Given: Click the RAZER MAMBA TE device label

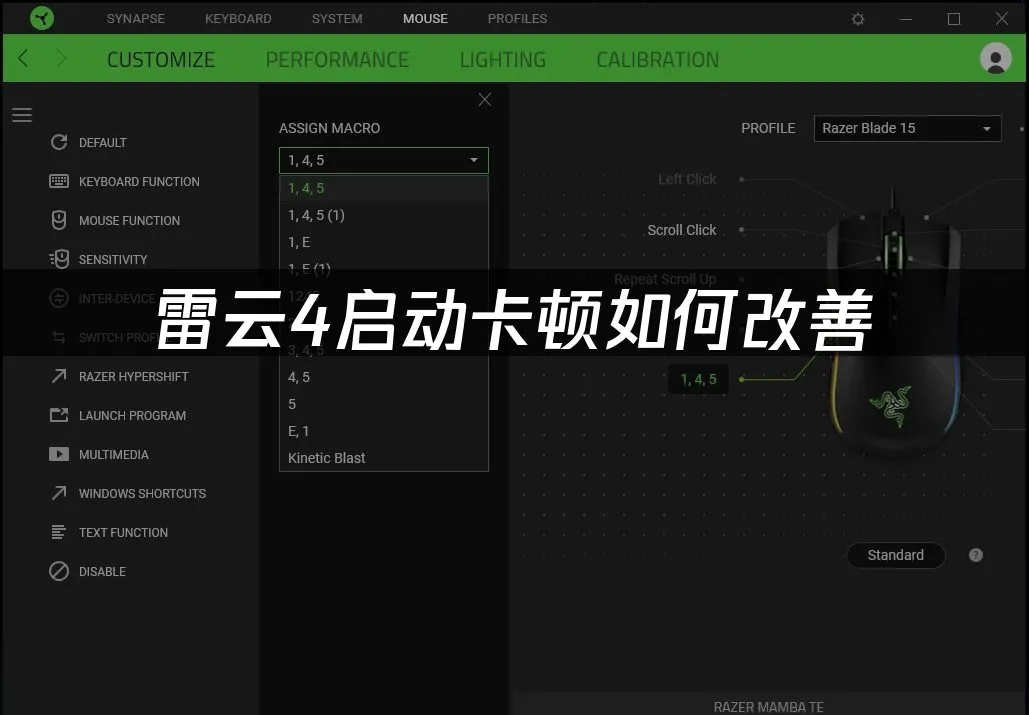Looking at the screenshot, I should pyautogui.click(x=768, y=706).
